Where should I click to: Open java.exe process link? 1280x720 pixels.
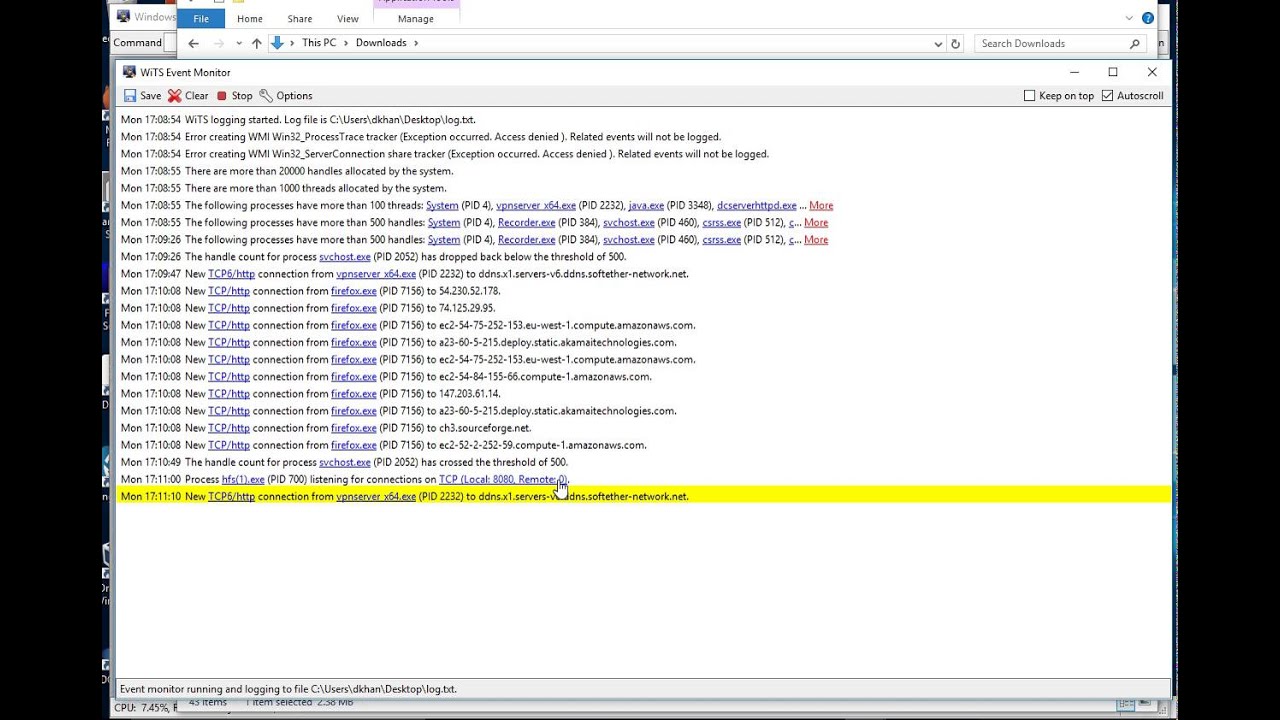tap(646, 206)
